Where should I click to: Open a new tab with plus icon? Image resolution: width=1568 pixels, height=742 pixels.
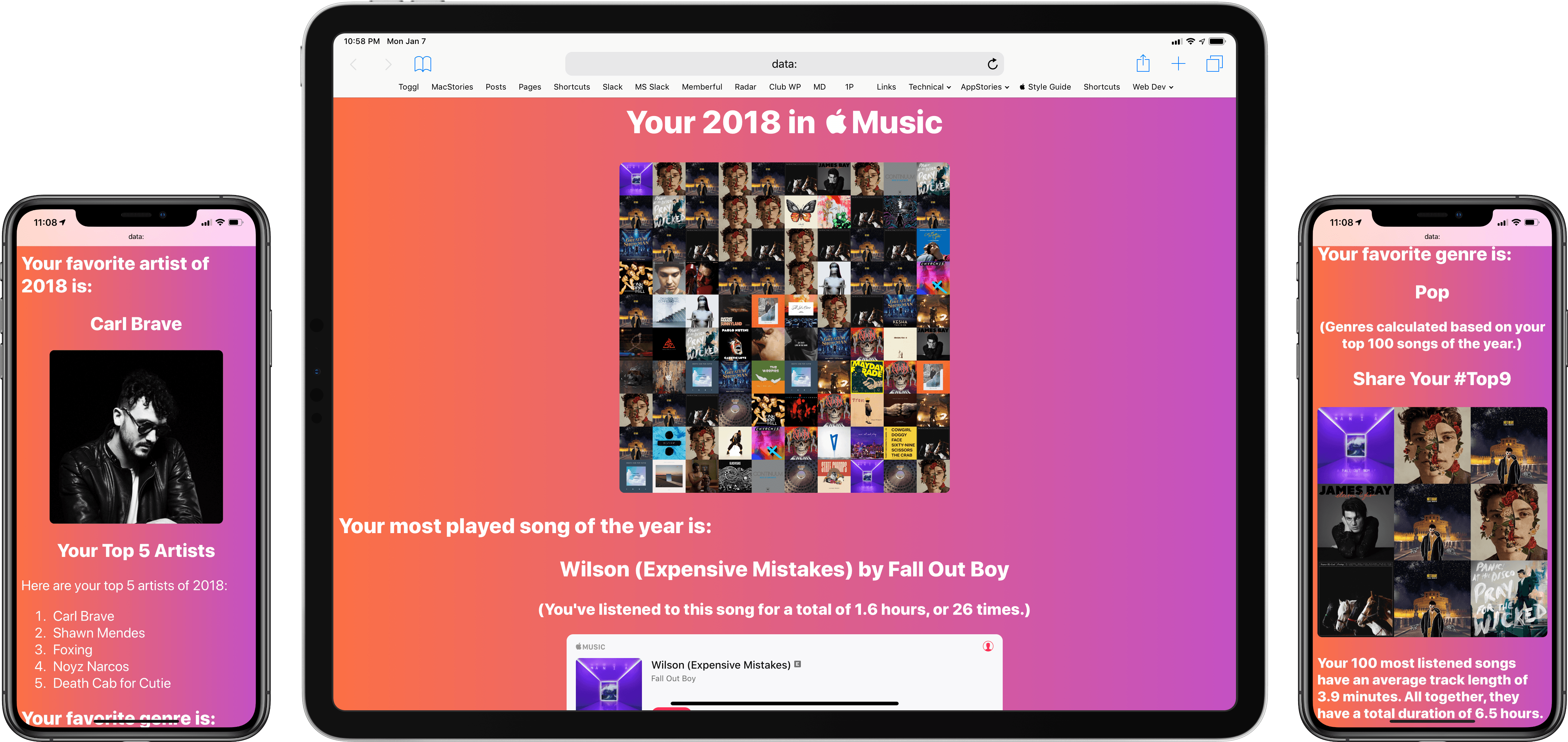point(1178,64)
